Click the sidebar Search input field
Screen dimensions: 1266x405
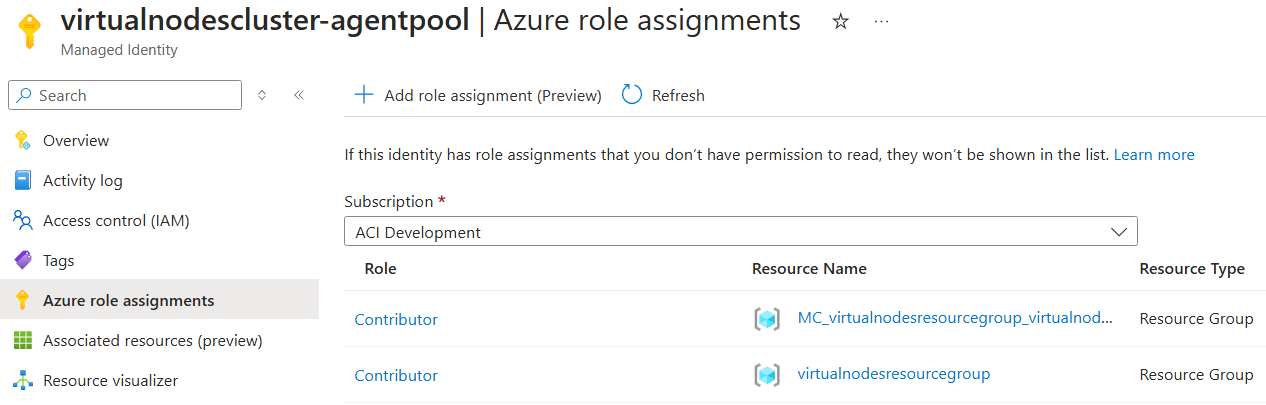(x=125, y=95)
